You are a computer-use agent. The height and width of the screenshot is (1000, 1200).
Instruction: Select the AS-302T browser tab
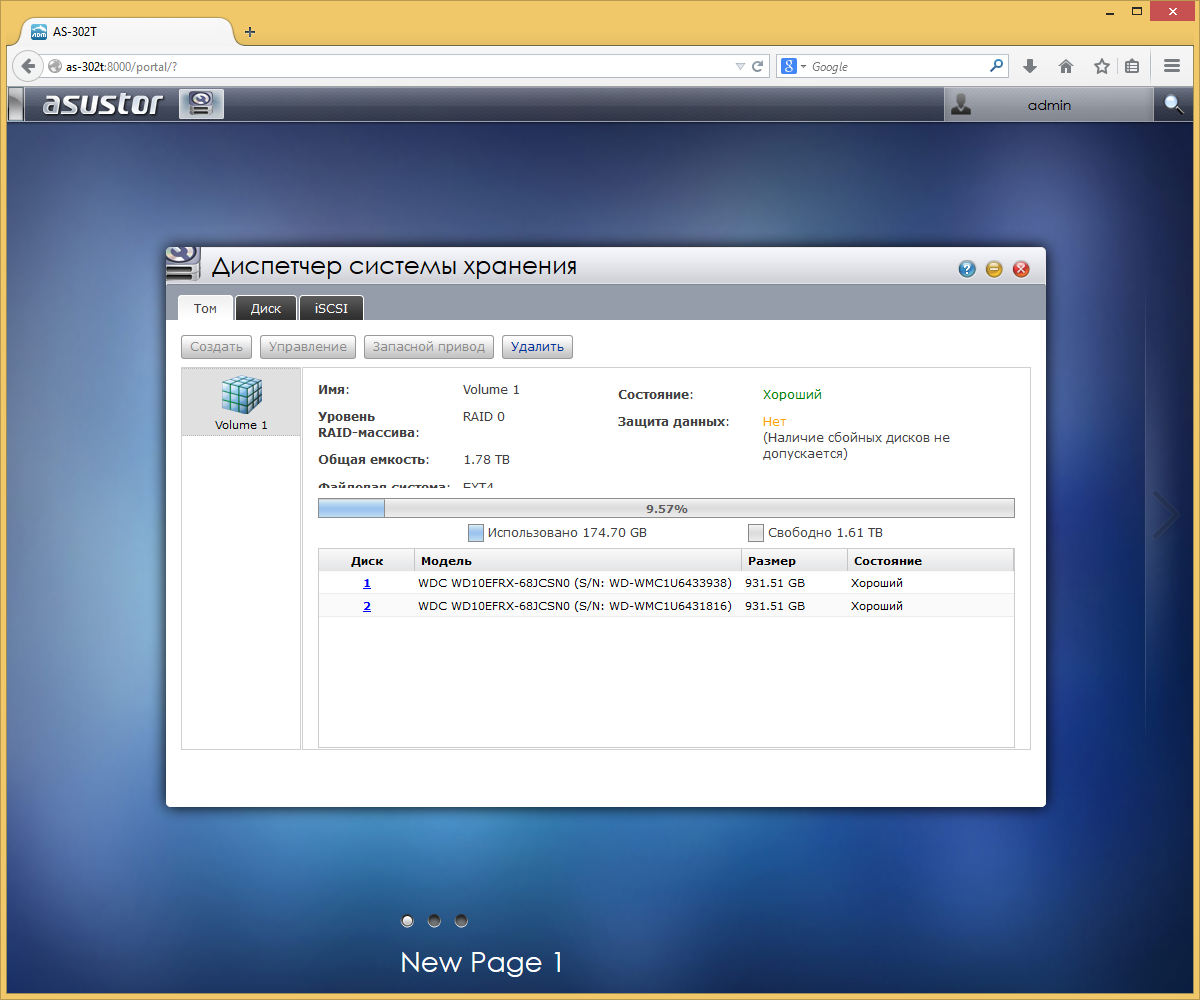tap(126, 32)
